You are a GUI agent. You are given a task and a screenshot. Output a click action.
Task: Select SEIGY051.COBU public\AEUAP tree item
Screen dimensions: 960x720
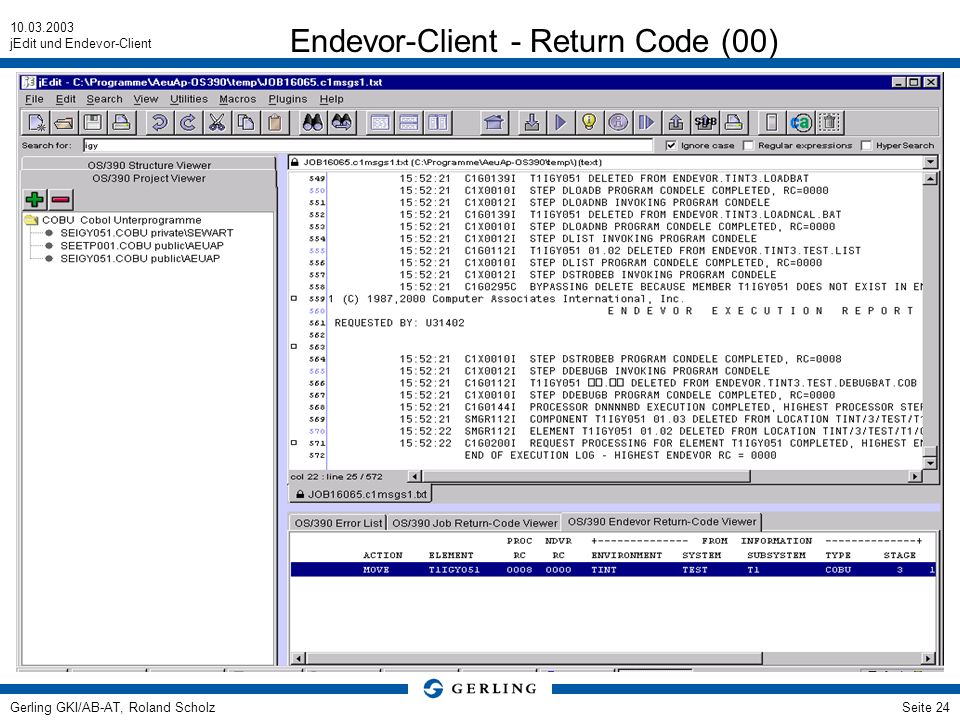coord(140,258)
